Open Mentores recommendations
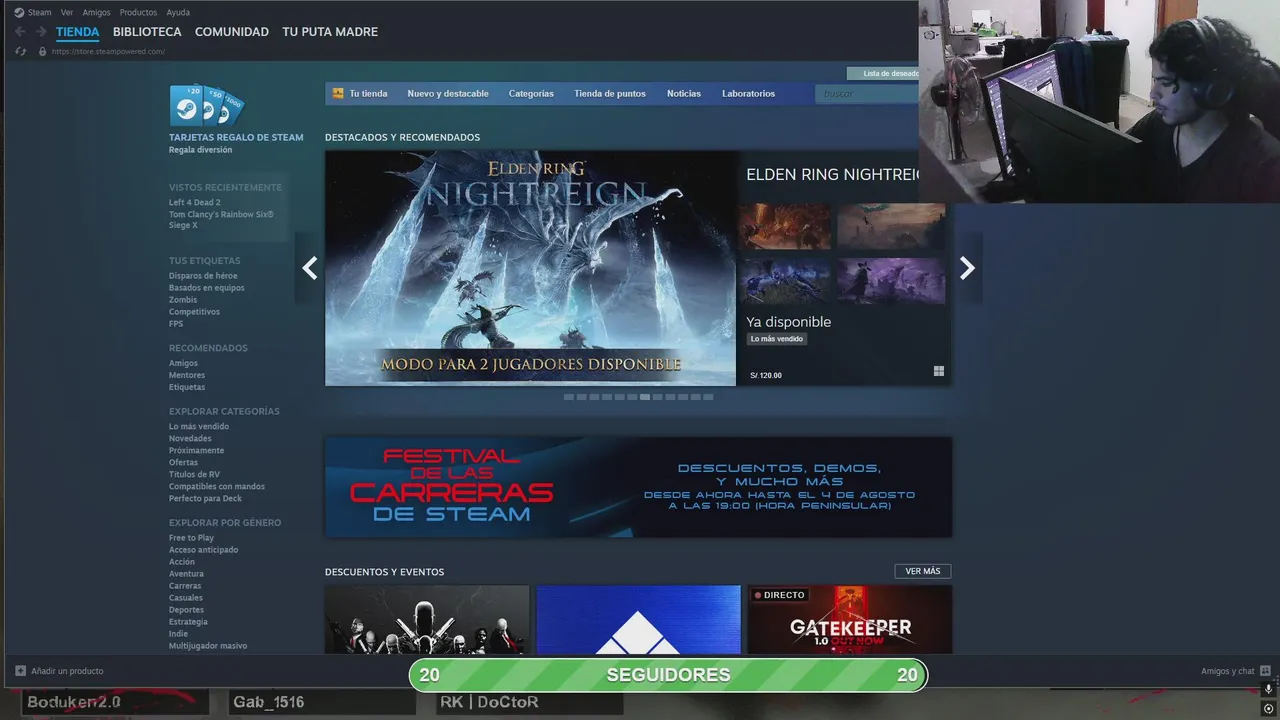 pos(187,375)
